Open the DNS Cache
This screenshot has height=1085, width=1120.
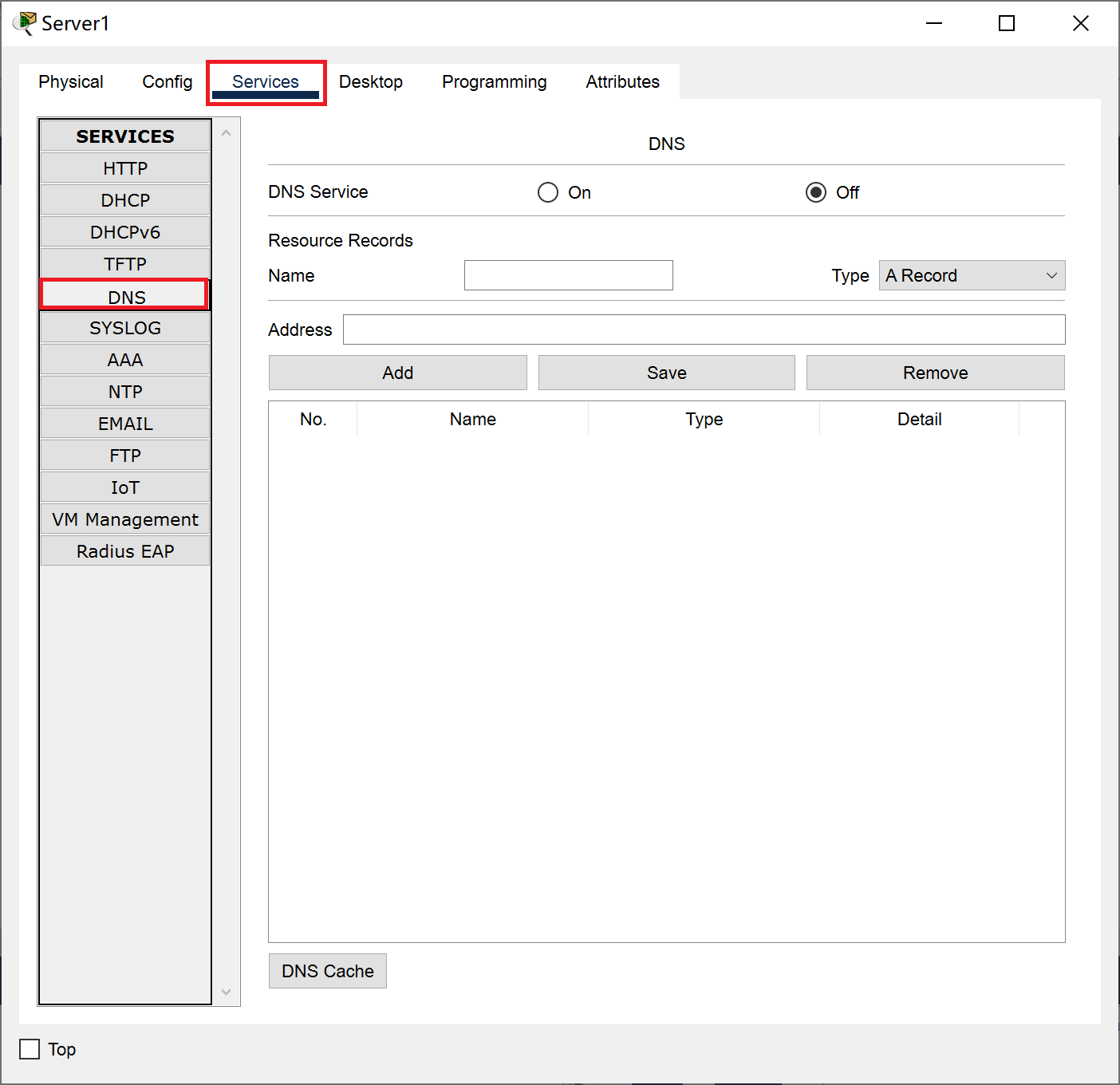[327, 971]
